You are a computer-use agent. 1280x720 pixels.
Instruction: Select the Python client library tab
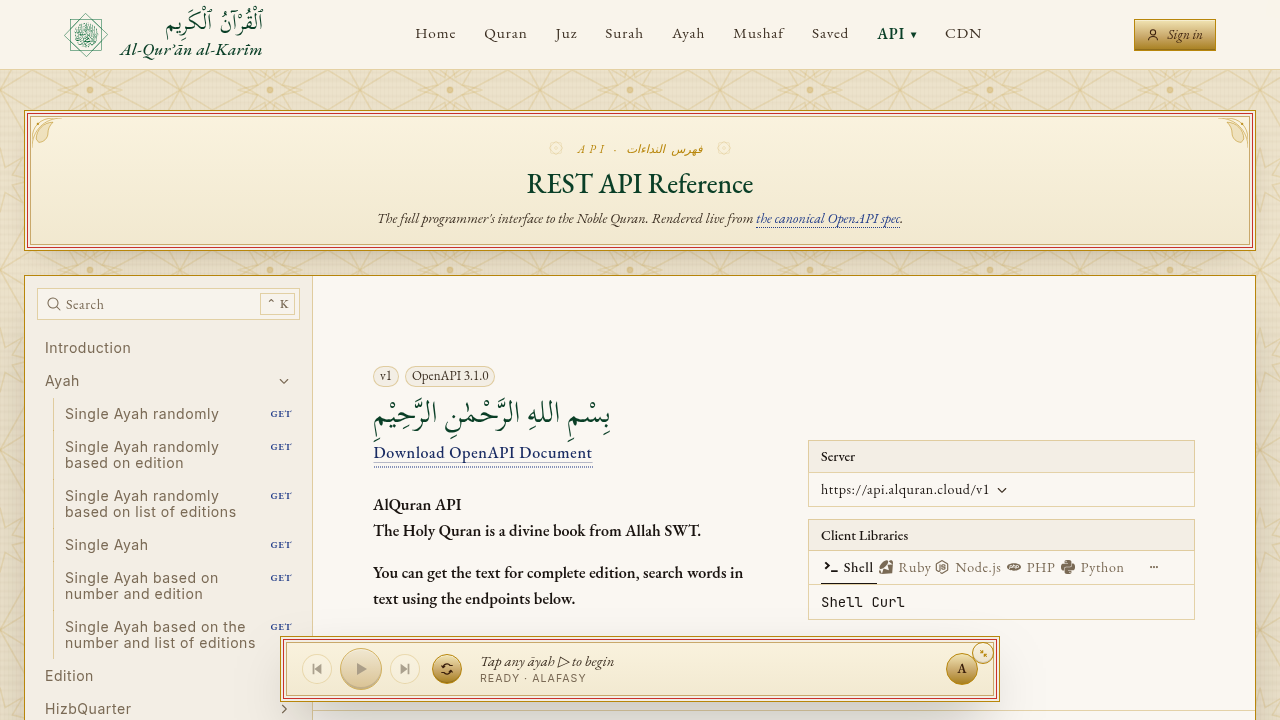click(x=1093, y=567)
